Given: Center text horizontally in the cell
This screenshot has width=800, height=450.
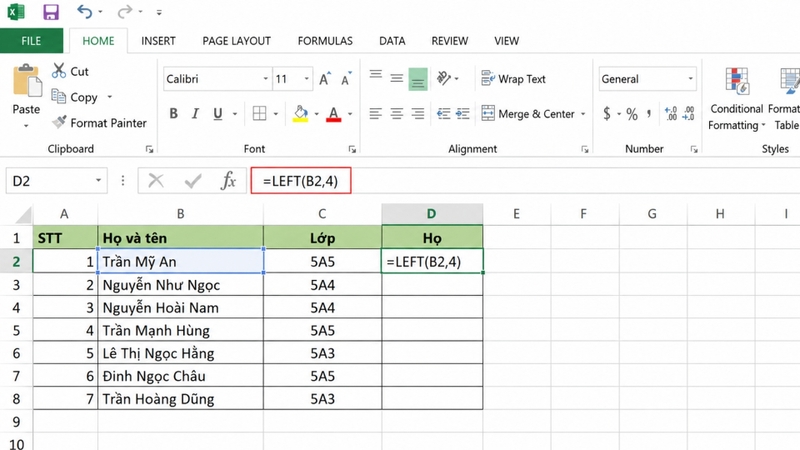Looking at the screenshot, I should tap(396, 113).
